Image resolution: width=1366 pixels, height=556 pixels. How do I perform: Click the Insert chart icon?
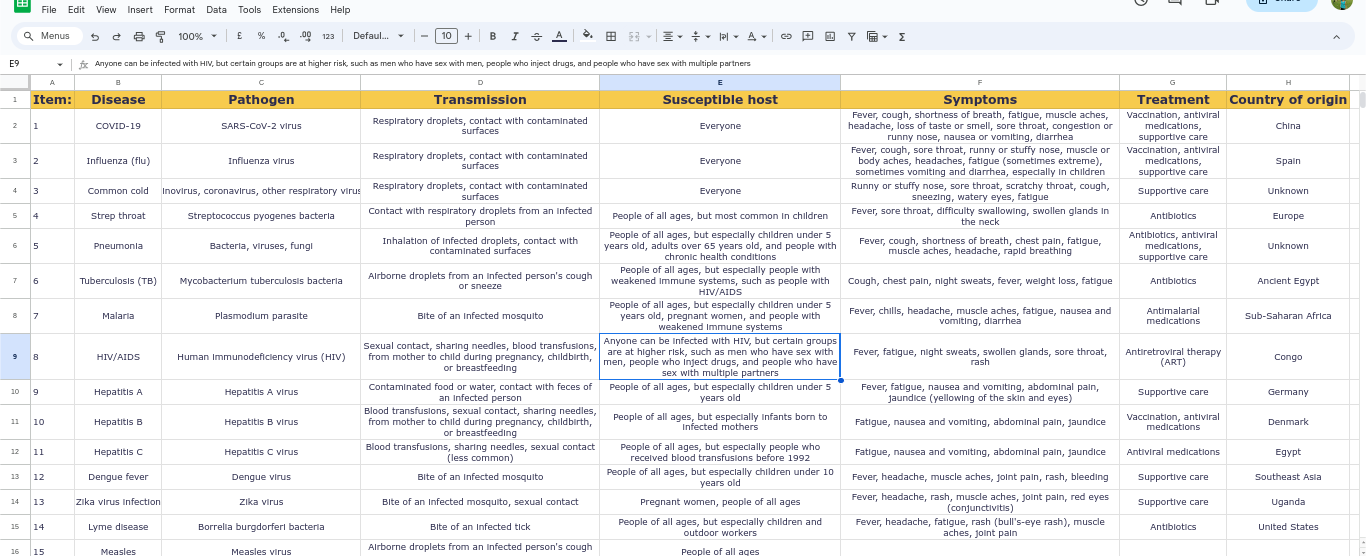[830, 36]
